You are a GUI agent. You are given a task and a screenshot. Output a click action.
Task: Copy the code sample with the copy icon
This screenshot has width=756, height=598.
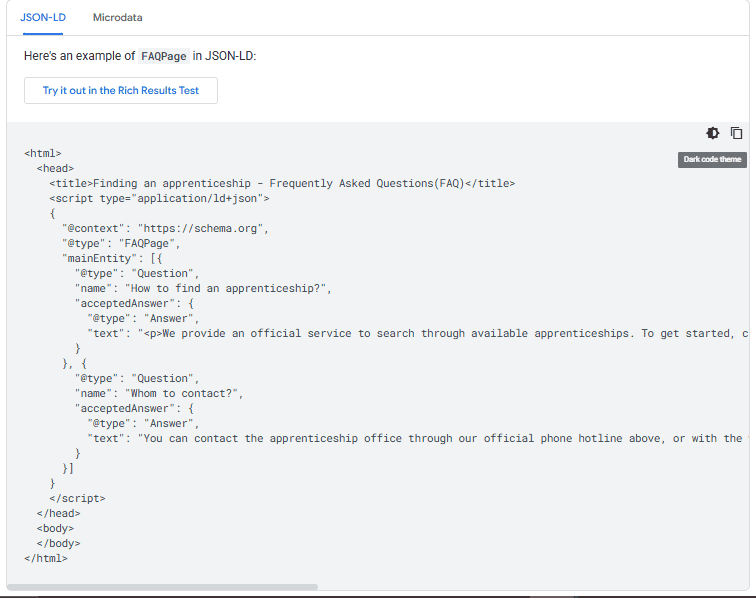(736, 133)
